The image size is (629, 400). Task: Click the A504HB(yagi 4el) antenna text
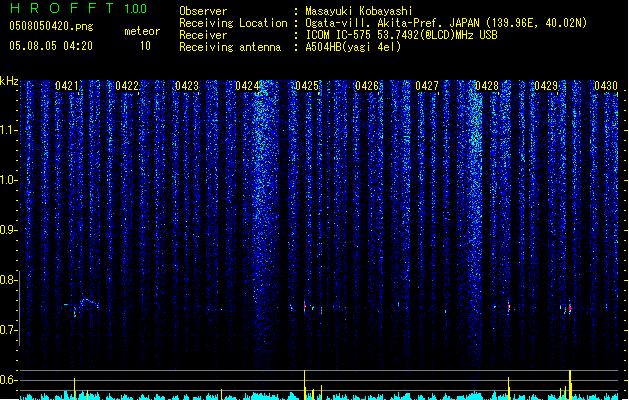[353, 47]
